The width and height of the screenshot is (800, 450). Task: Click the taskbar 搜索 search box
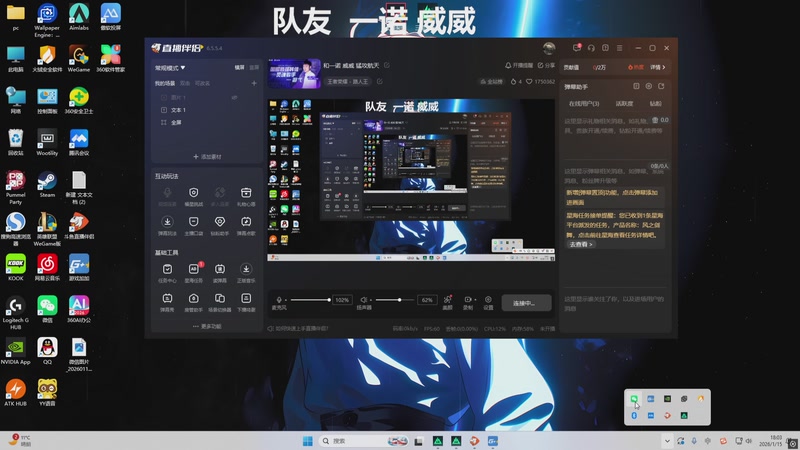click(364, 441)
